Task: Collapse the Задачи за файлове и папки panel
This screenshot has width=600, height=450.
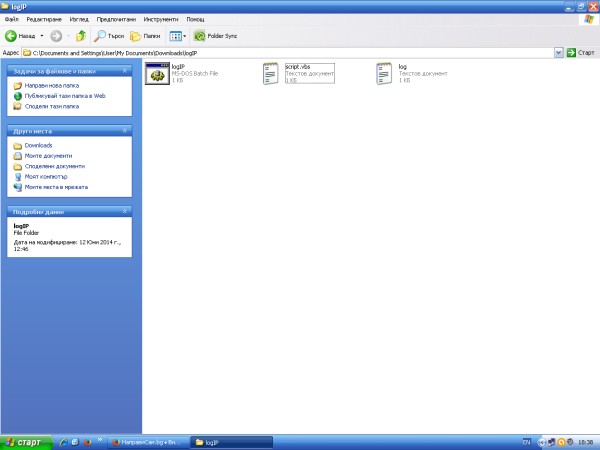Action: click(x=124, y=71)
